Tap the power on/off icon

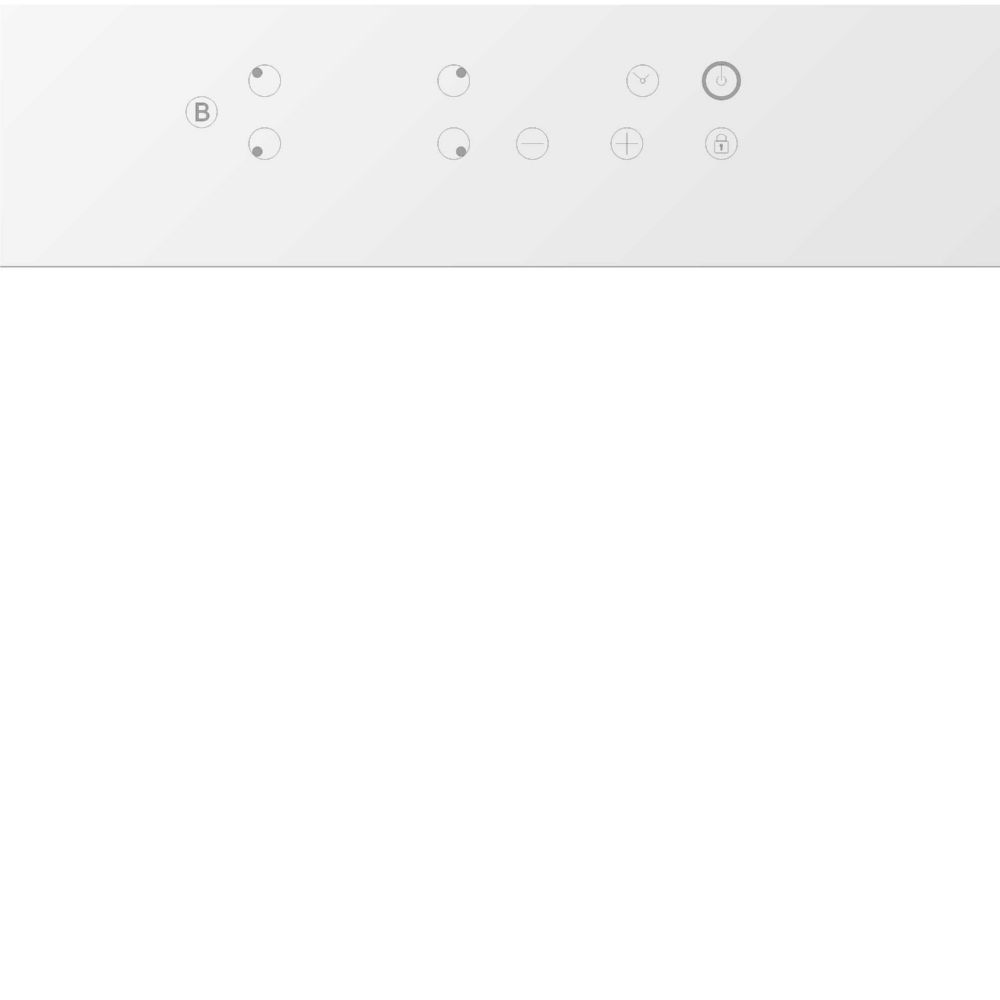click(721, 81)
